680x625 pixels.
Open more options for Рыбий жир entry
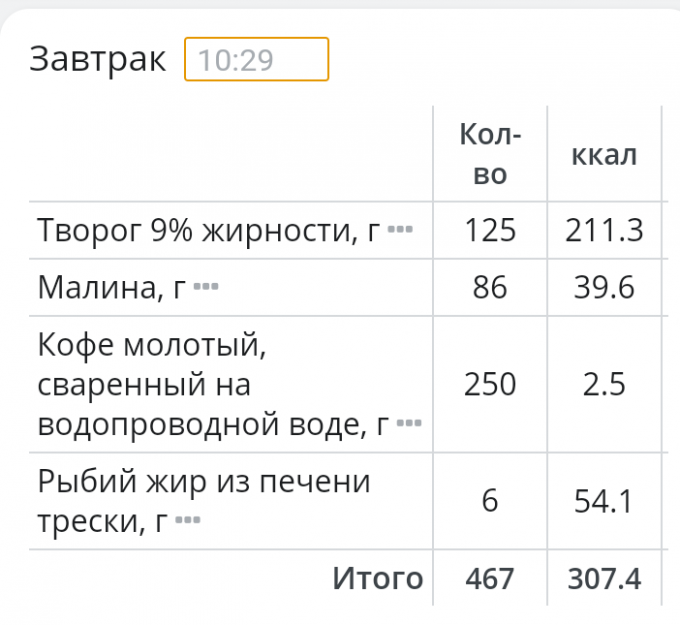click(188, 520)
